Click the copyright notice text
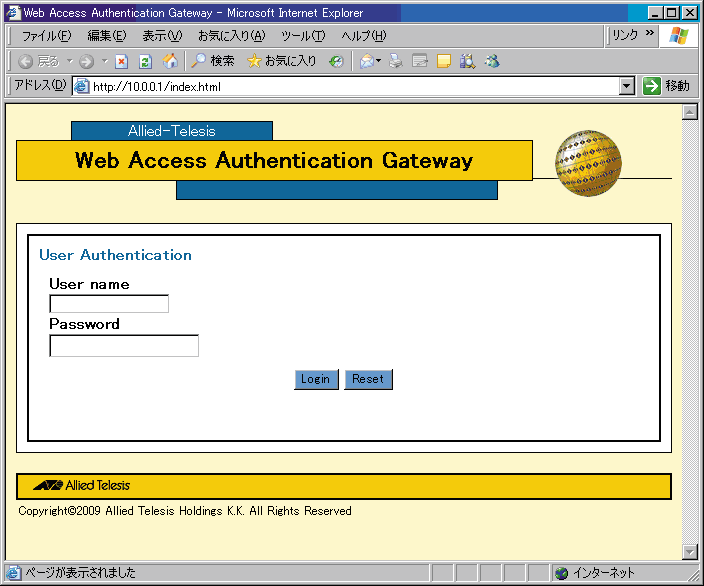The width and height of the screenshot is (704, 586). coord(185,511)
